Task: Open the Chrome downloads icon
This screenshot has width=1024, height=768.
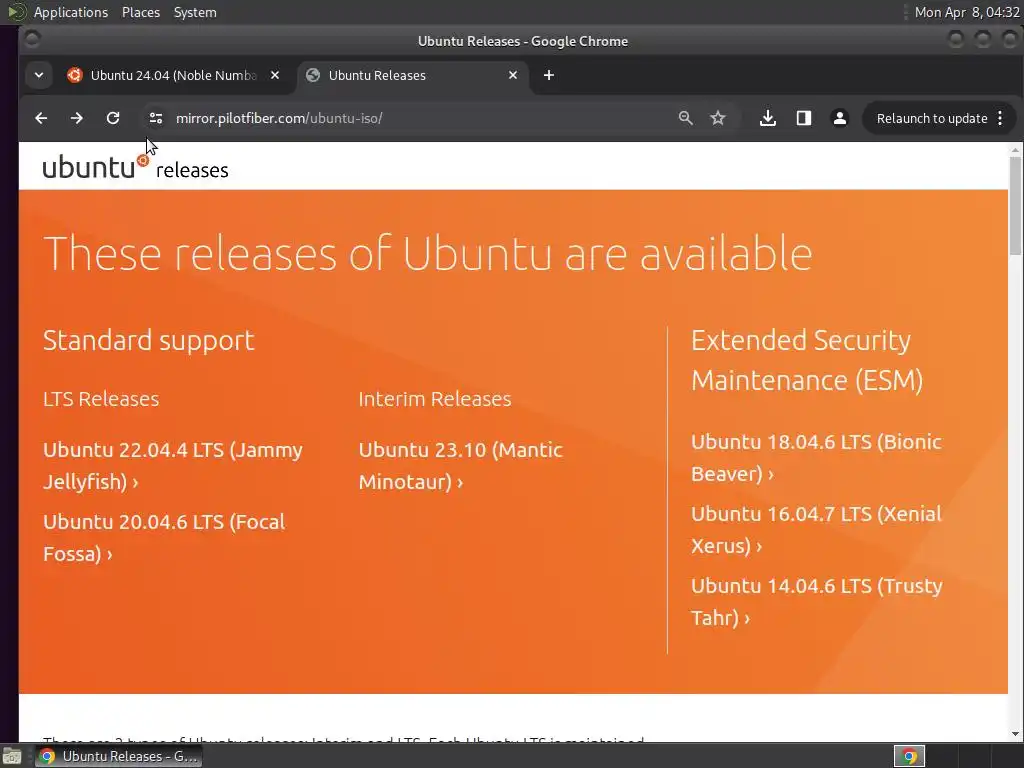Action: (768, 118)
